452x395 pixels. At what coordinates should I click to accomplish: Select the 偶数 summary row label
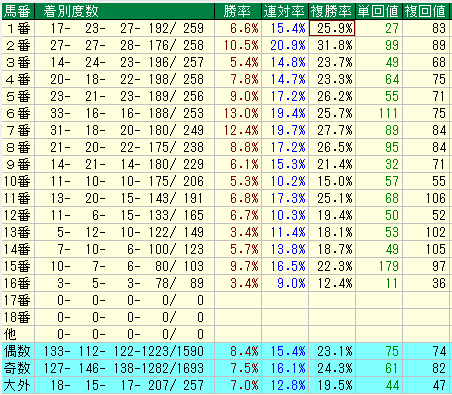(x=18, y=351)
